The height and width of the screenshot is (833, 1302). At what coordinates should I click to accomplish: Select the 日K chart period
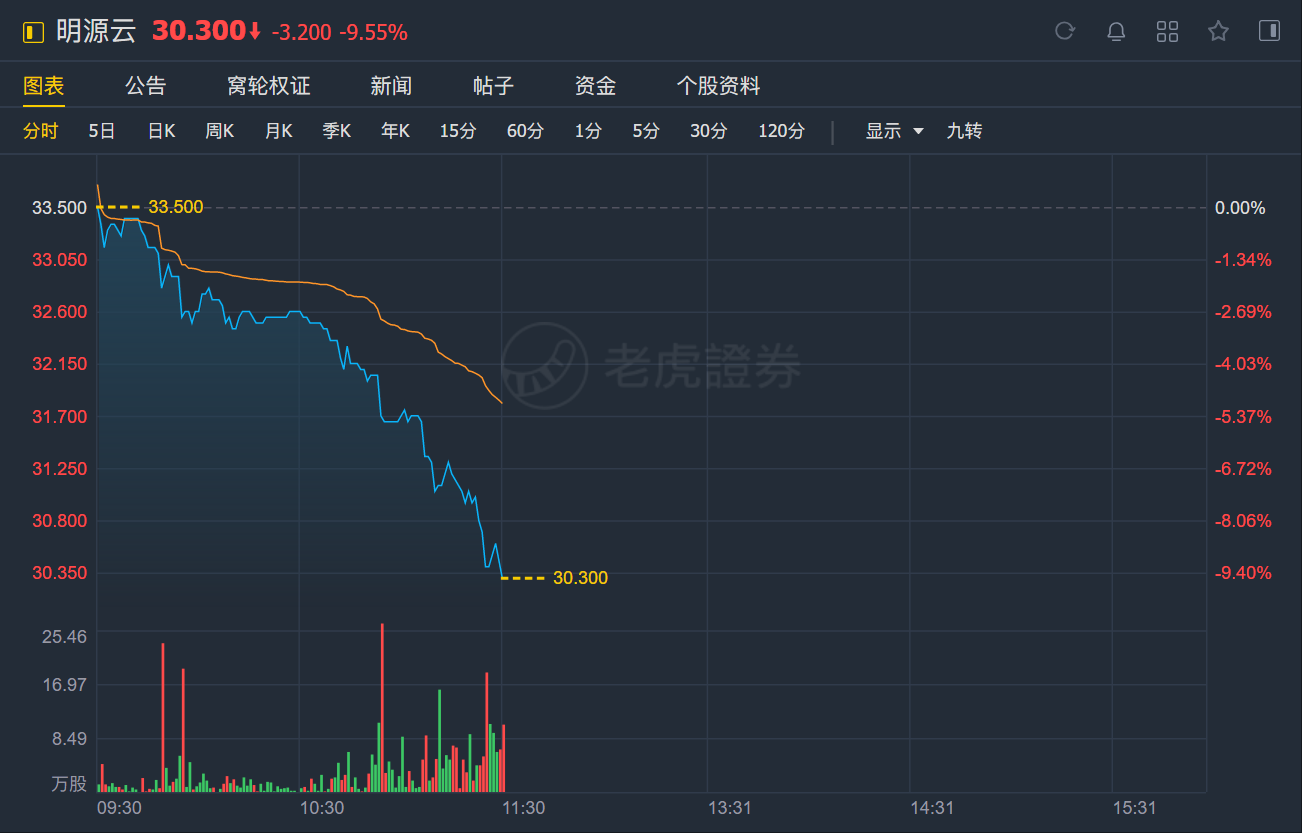[161, 131]
